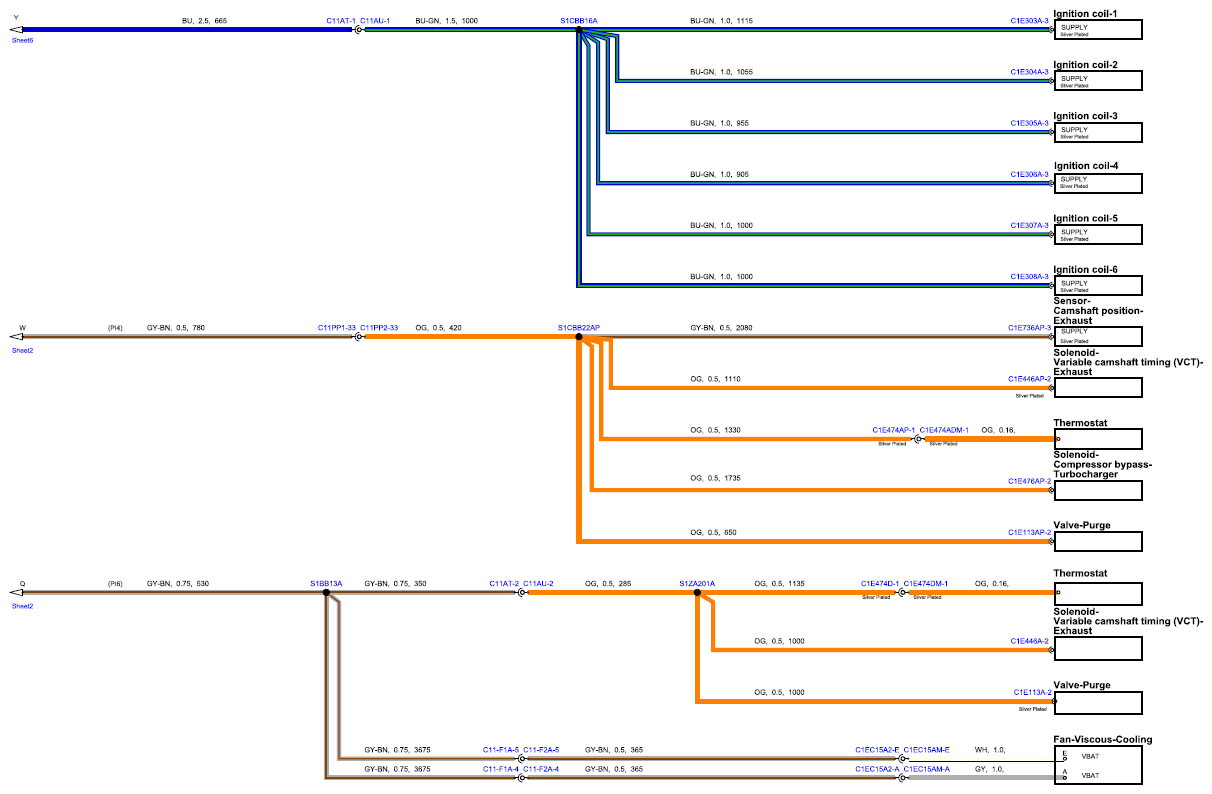Open the Sheet6 reference link
The width and height of the screenshot is (1212, 794).
click(23, 40)
